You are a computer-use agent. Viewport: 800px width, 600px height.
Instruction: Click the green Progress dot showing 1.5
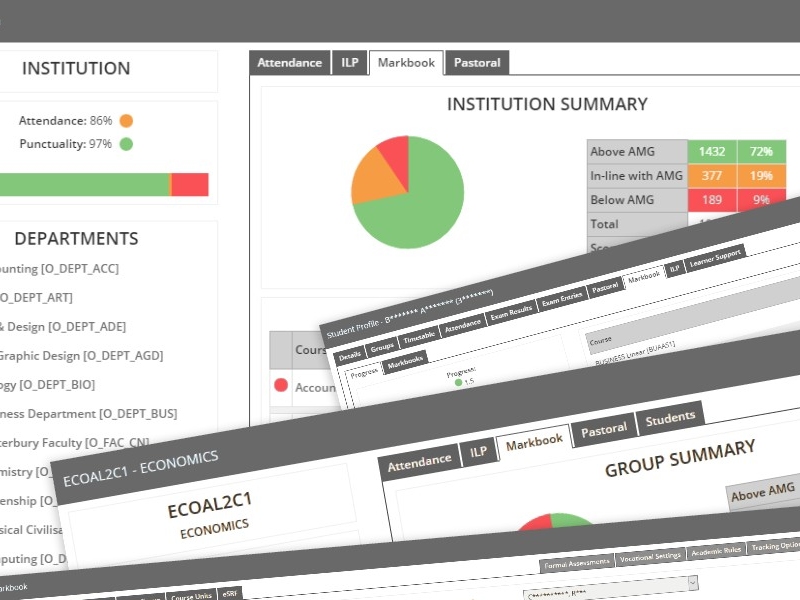458,381
